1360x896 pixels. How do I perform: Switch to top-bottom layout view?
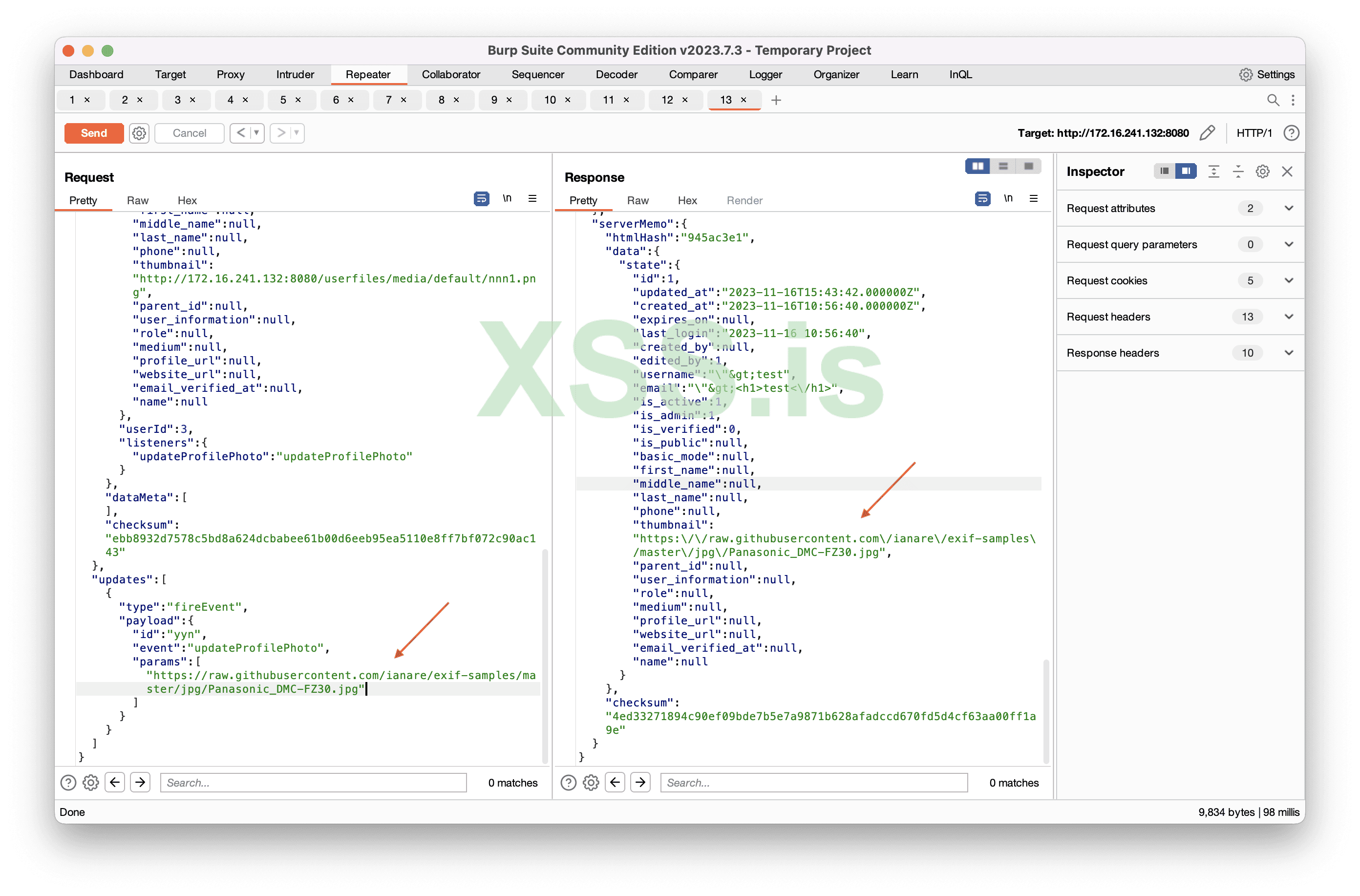coord(1003,166)
